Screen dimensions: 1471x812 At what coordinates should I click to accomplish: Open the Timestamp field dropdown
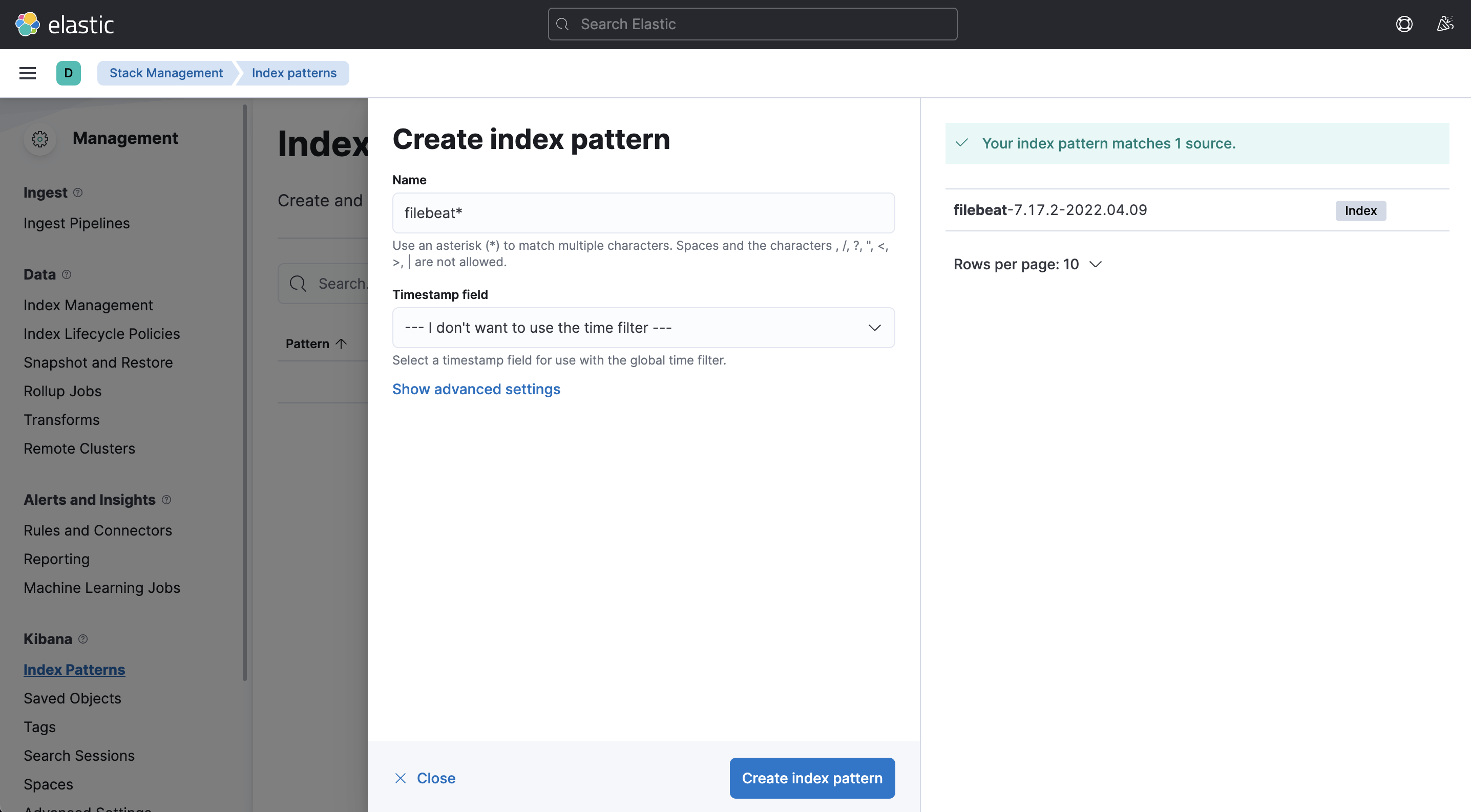[643, 328]
